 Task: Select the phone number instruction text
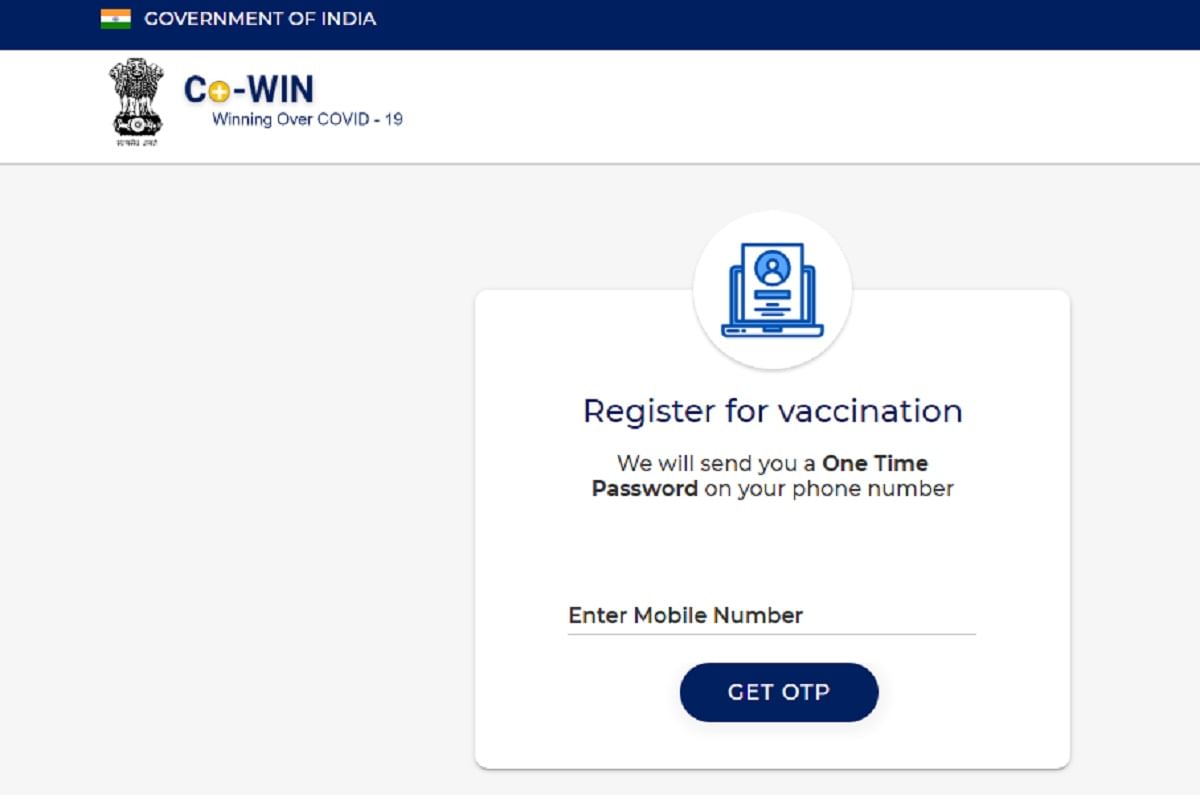coord(770,476)
